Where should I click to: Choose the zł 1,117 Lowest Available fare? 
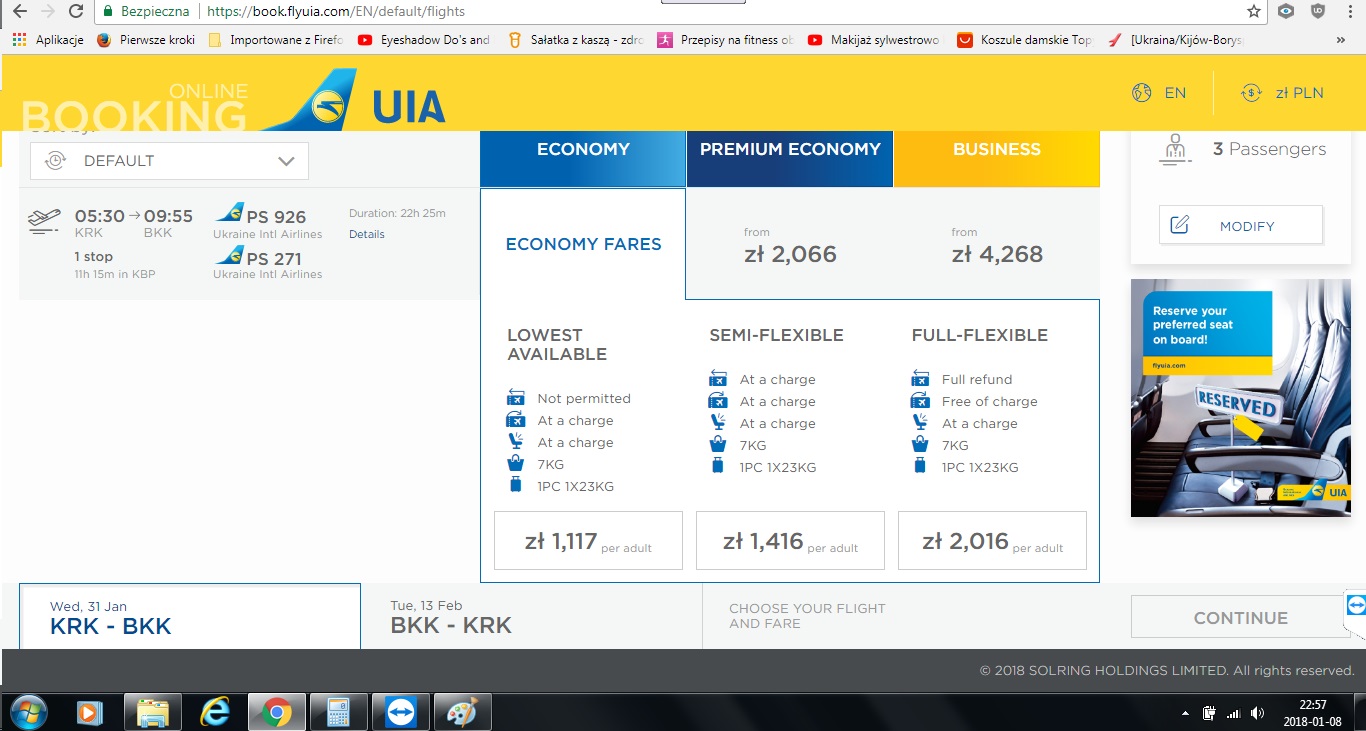(588, 541)
